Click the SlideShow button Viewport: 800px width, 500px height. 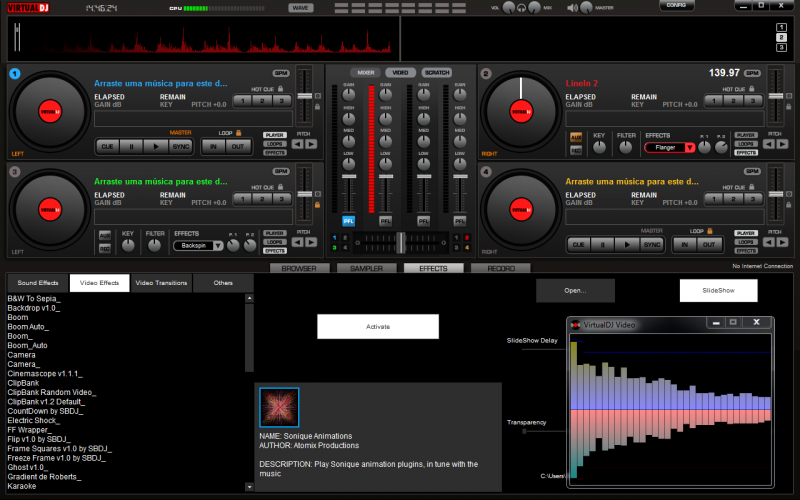click(718, 290)
